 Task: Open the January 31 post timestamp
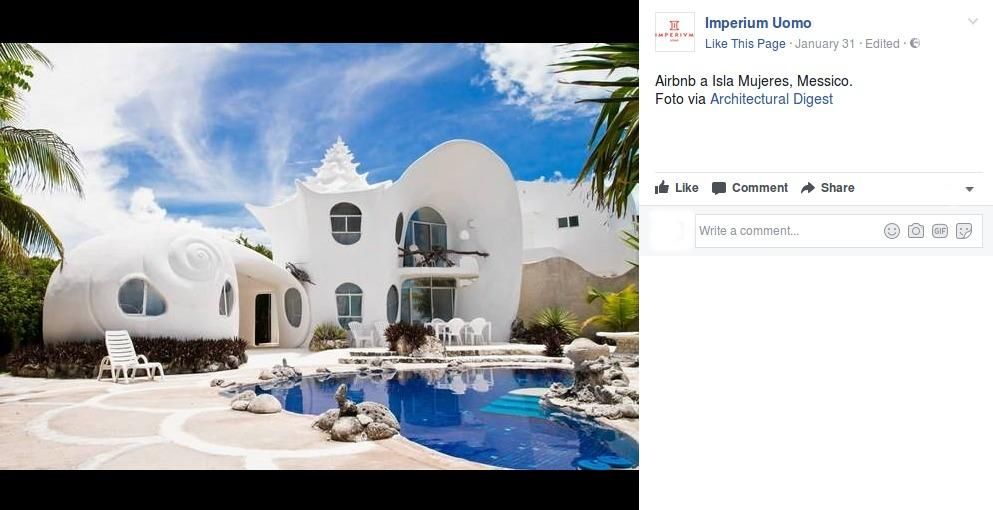(825, 44)
